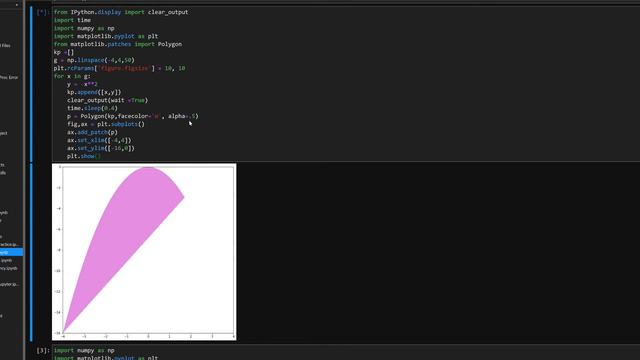This screenshot has width=640, height=360.
Task: Click 'import numpy as np' in cell [3]
Action: pos(84,350)
